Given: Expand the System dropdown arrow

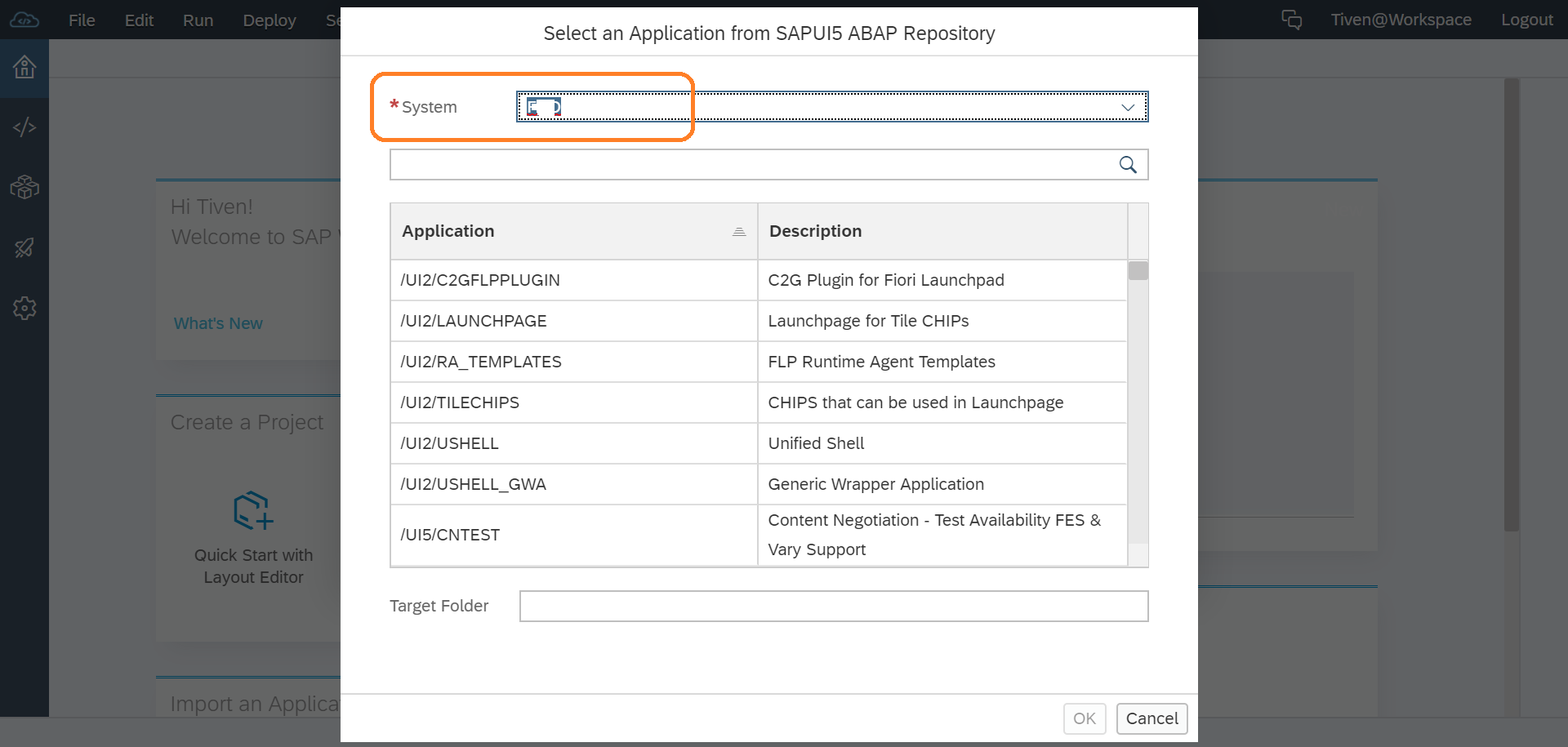Looking at the screenshot, I should coord(1128,107).
